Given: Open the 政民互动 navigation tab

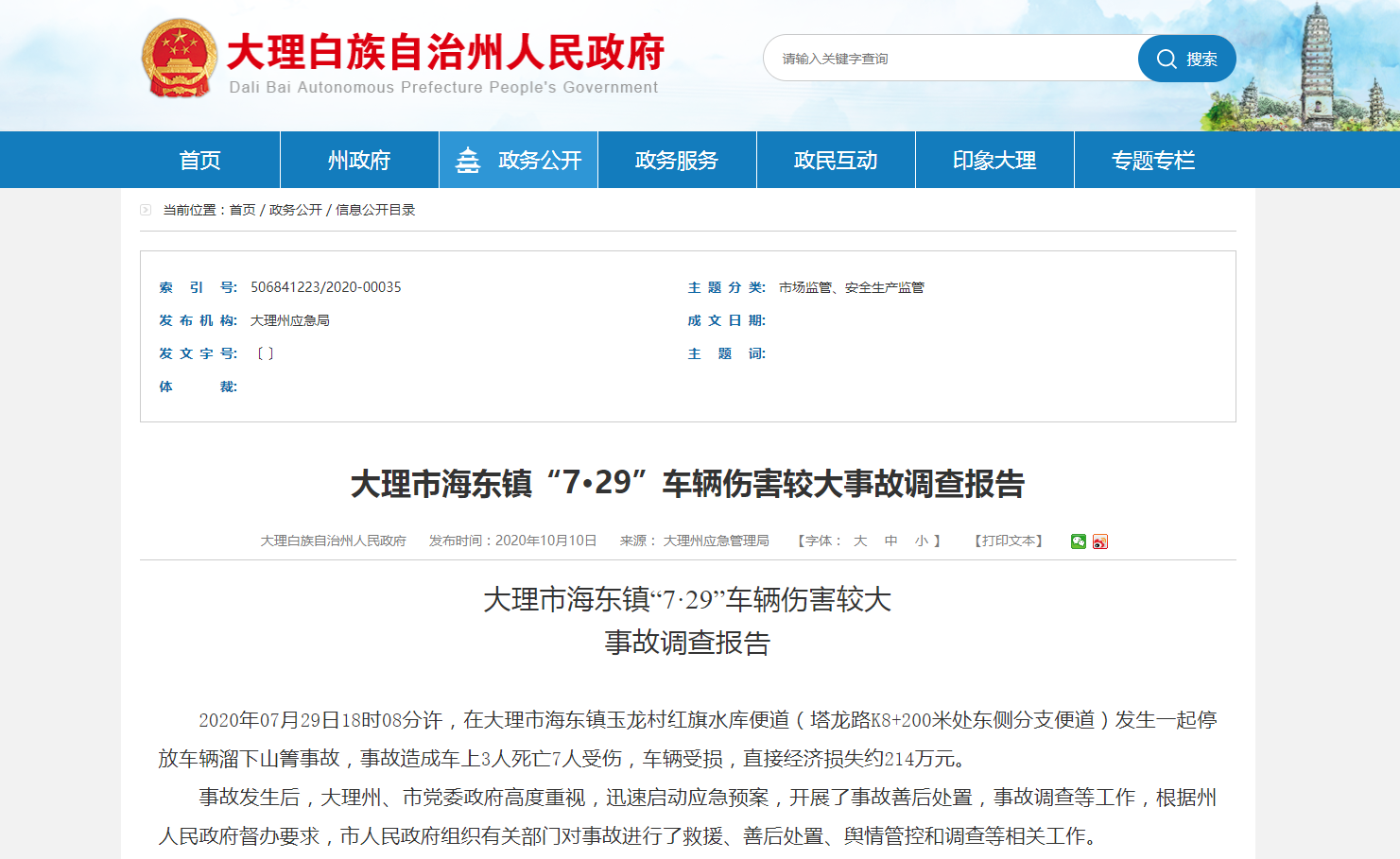Looking at the screenshot, I should [836, 161].
